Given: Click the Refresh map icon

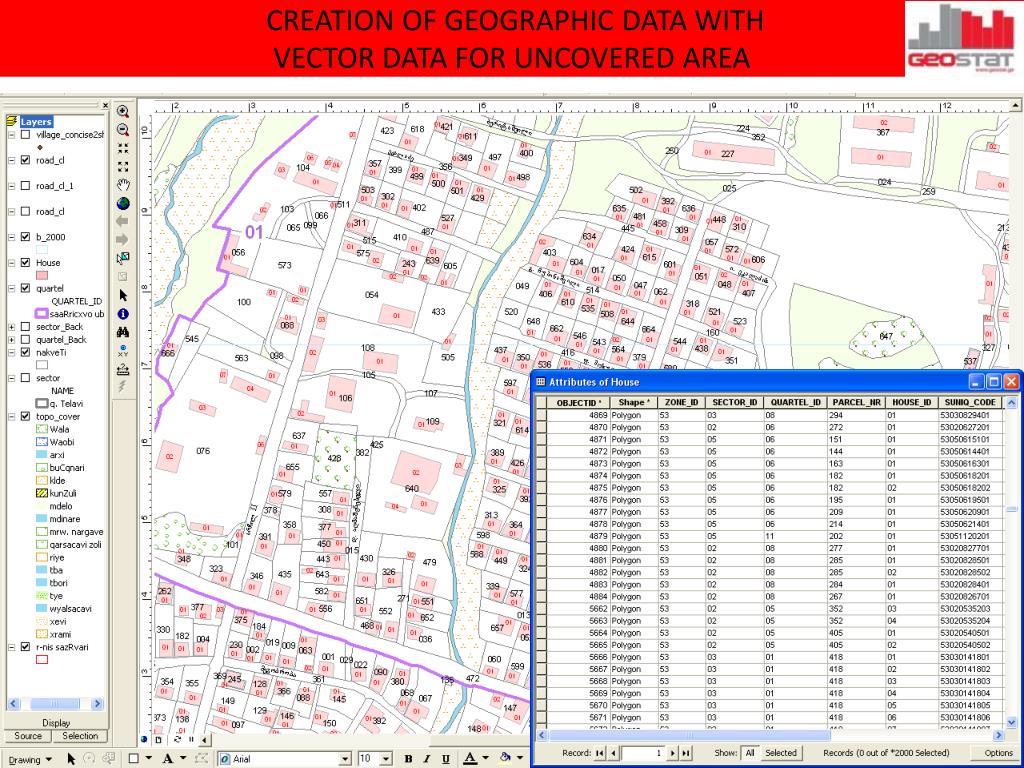Looking at the screenshot, I should 177,740.
